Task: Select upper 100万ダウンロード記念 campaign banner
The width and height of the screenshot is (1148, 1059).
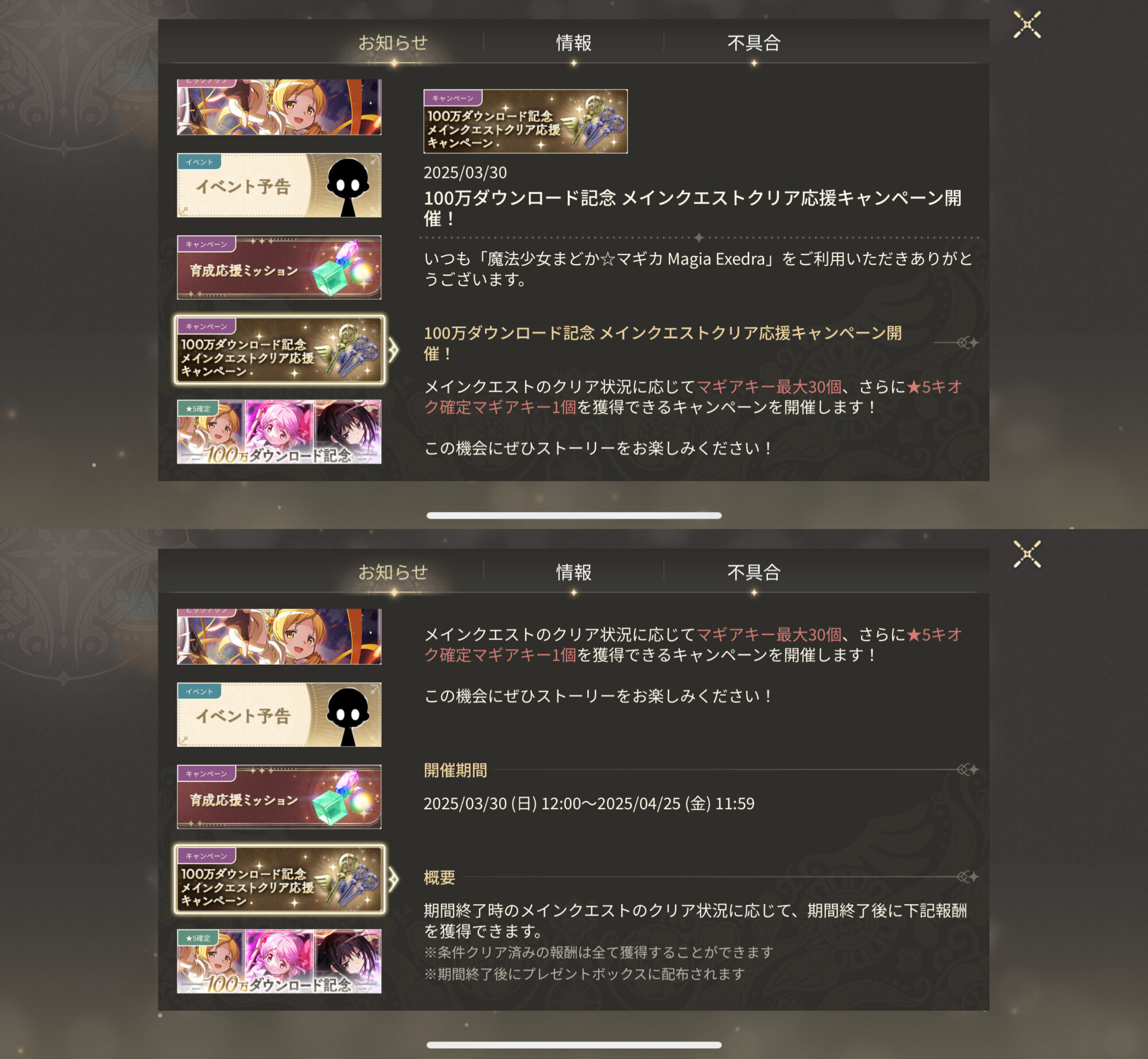Action: point(279,350)
